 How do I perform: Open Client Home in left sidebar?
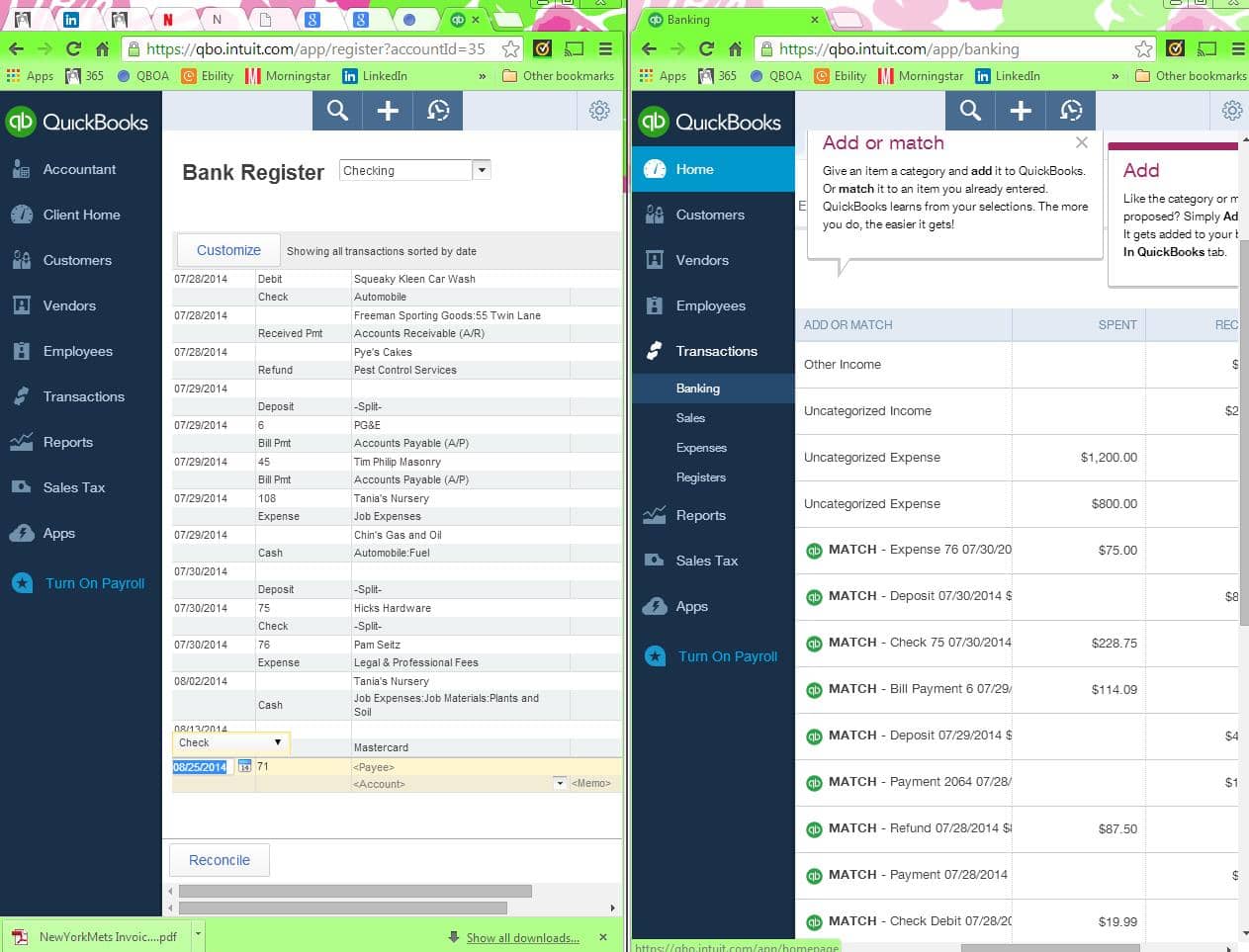[80, 215]
